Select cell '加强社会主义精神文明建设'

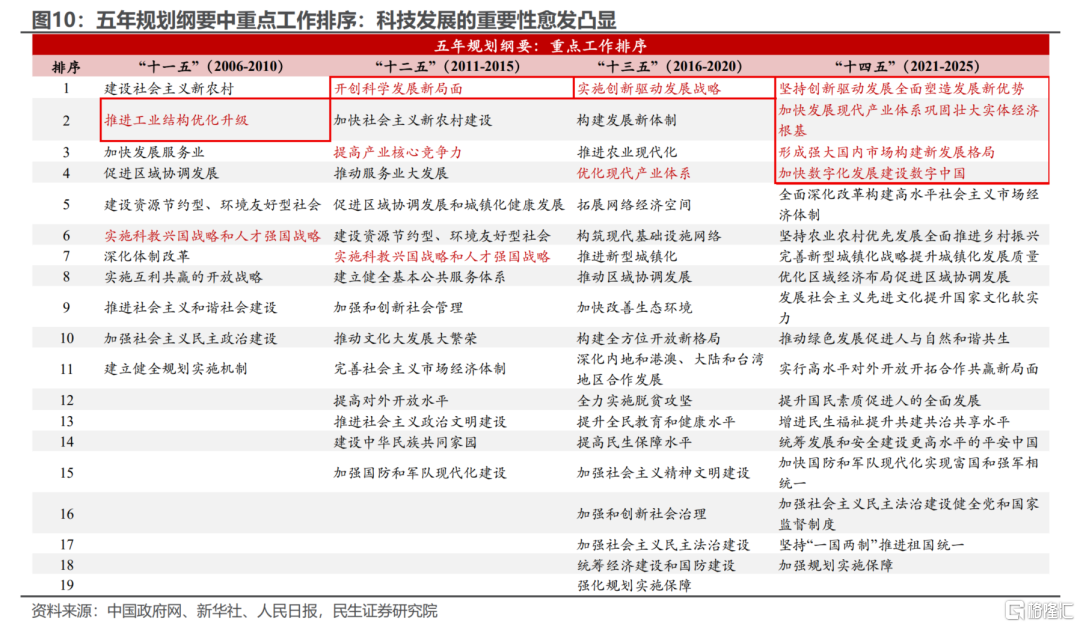663,473
